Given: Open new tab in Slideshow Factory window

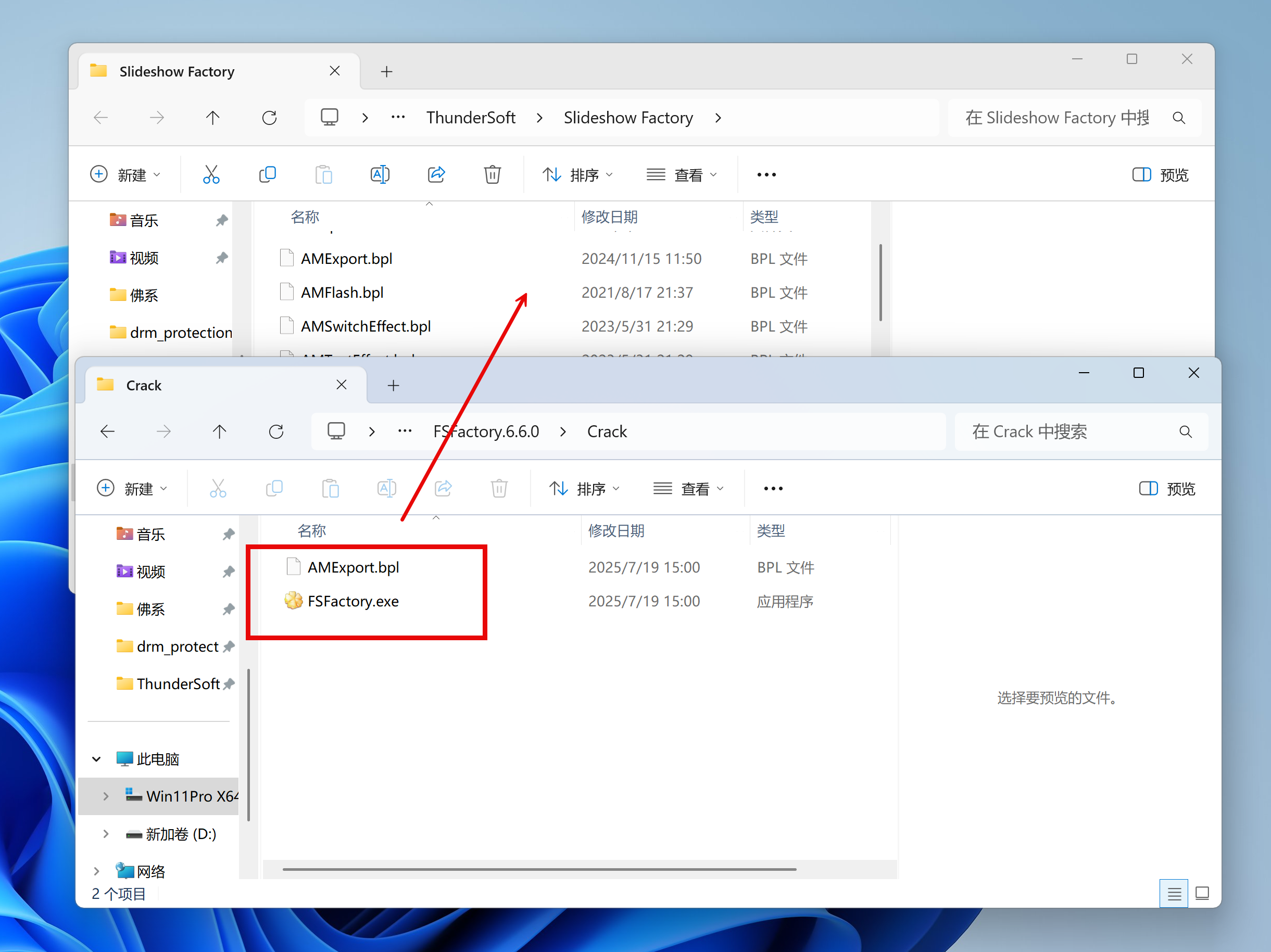Looking at the screenshot, I should (x=387, y=71).
